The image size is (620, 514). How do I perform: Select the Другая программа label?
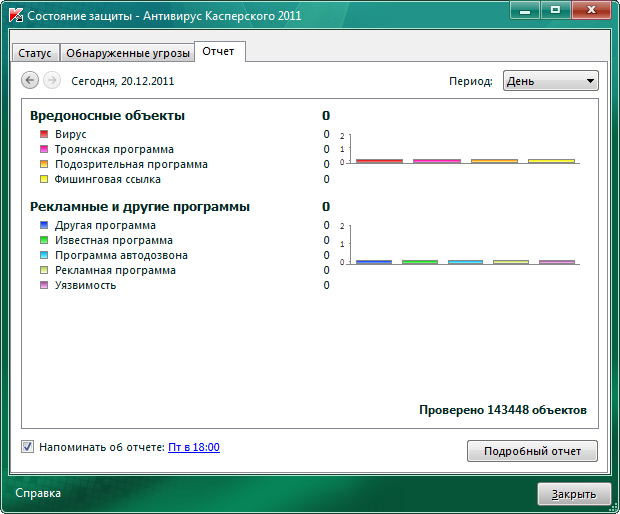(105, 225)
